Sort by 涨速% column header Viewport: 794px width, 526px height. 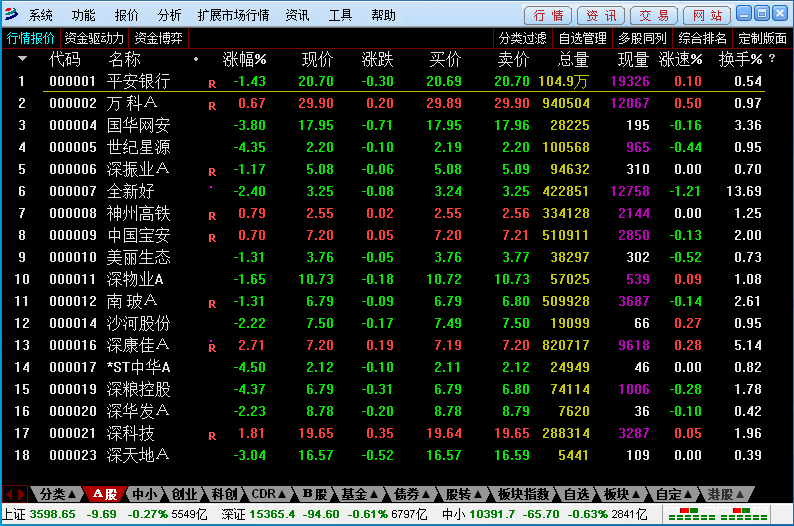[x=681, y=60]
